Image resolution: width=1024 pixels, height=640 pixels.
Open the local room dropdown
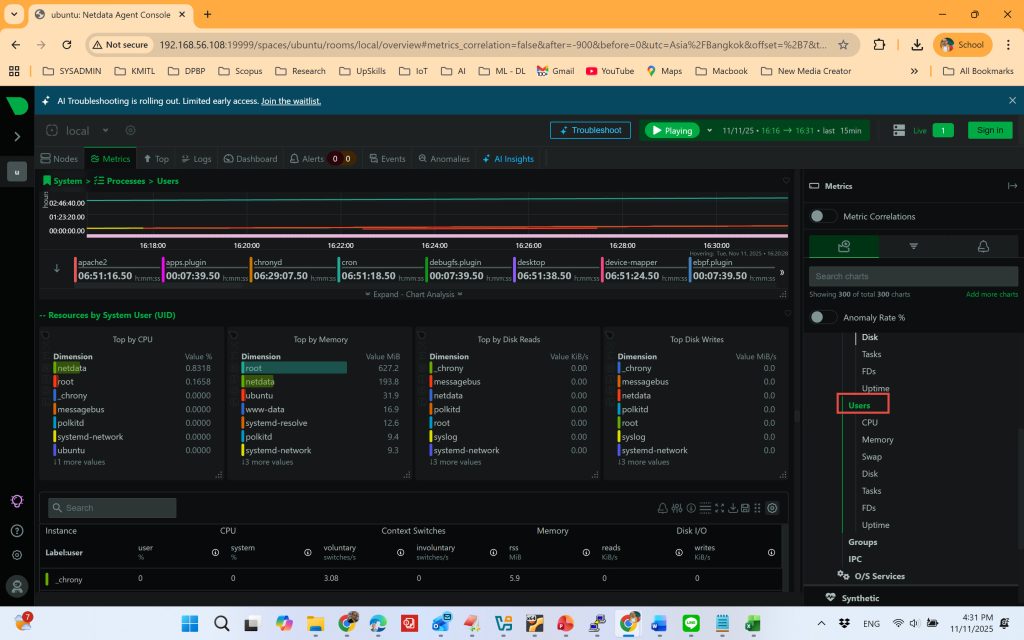point(78,130)
